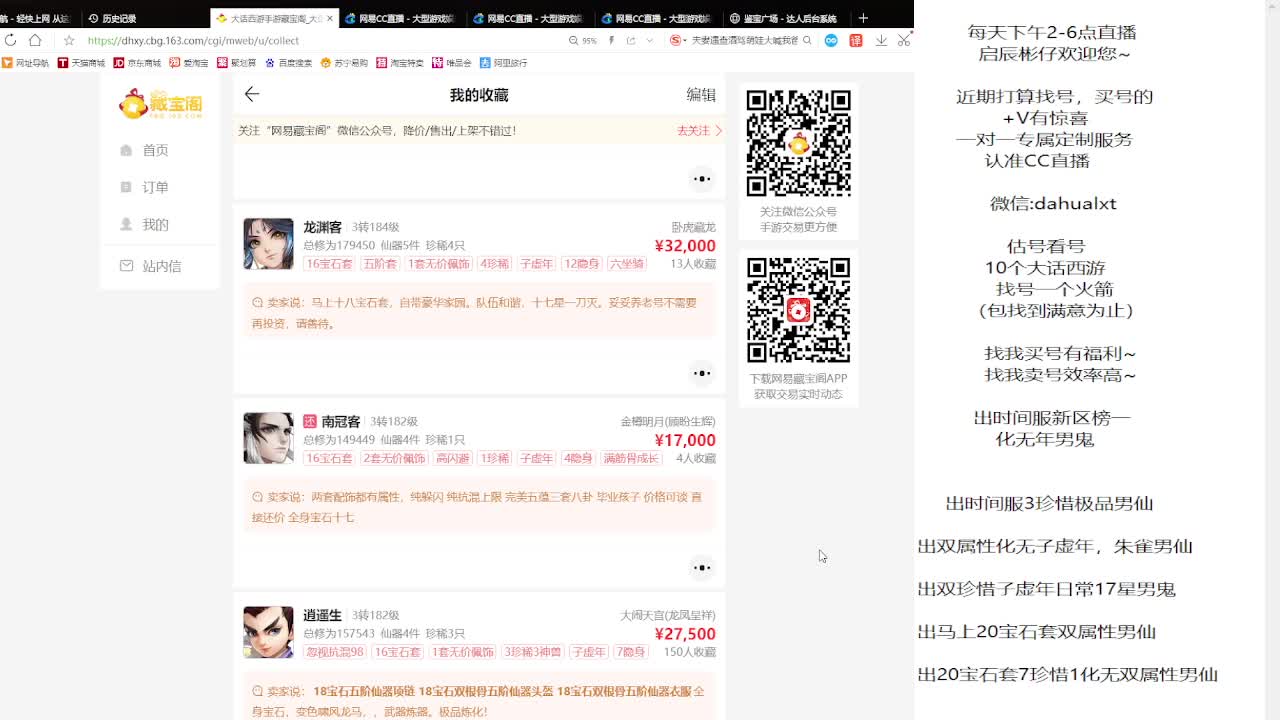The width and height of the screenshot is (1280, 720).
Task: Open the browser downloads icon
Action: [x=881, y=40]
